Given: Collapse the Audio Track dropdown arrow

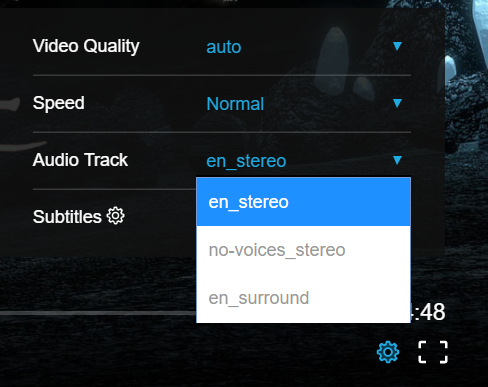Looking at the screenshot, I should click(x=397, y=160).
